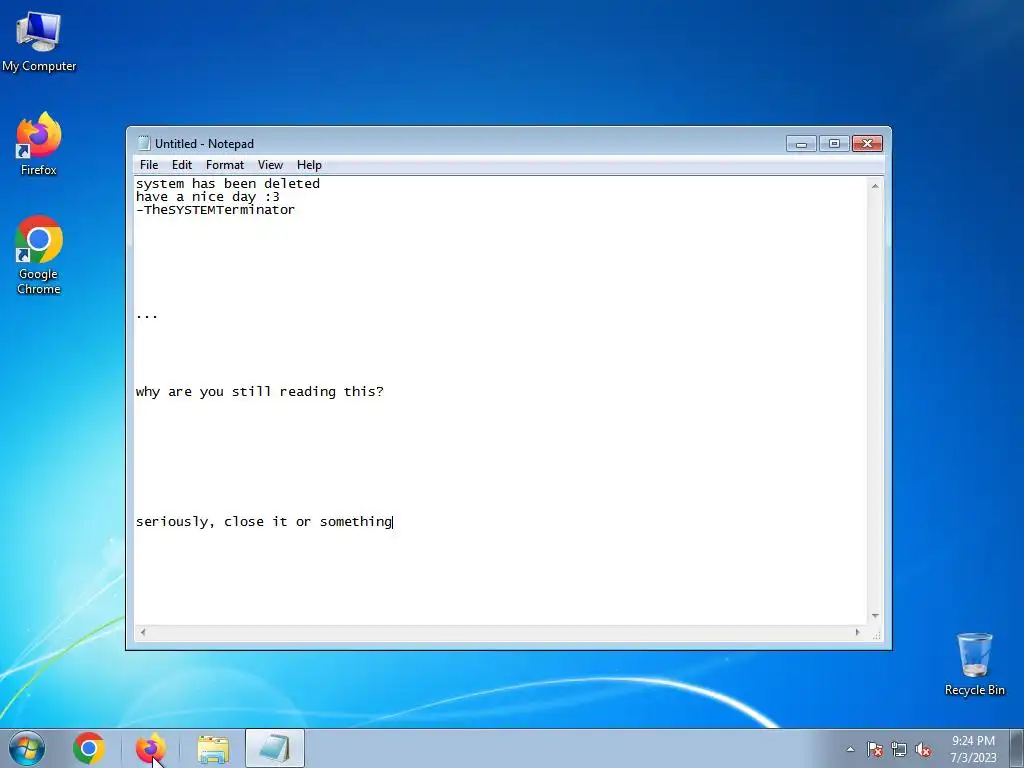Click the vertical scrollbar down arrow
Screen dimensions: 1024x768
(875, 616)
